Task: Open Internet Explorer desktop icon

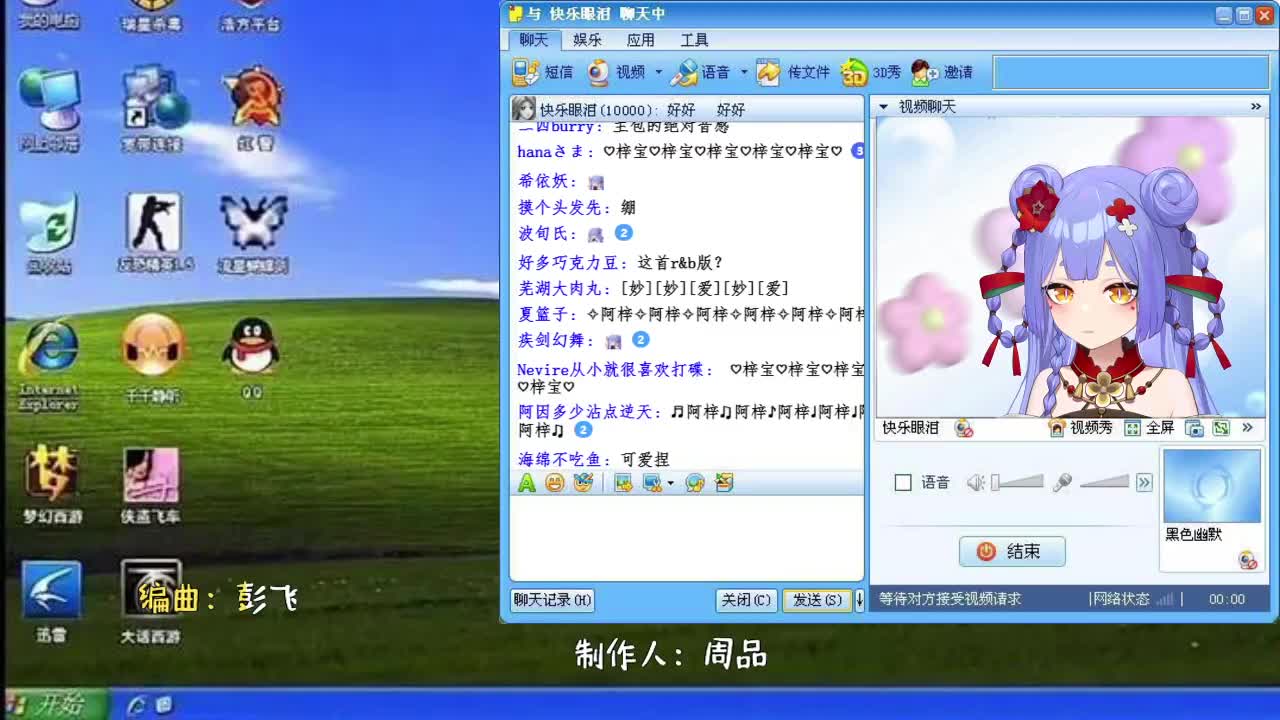Action: click(x=49, y=364)
